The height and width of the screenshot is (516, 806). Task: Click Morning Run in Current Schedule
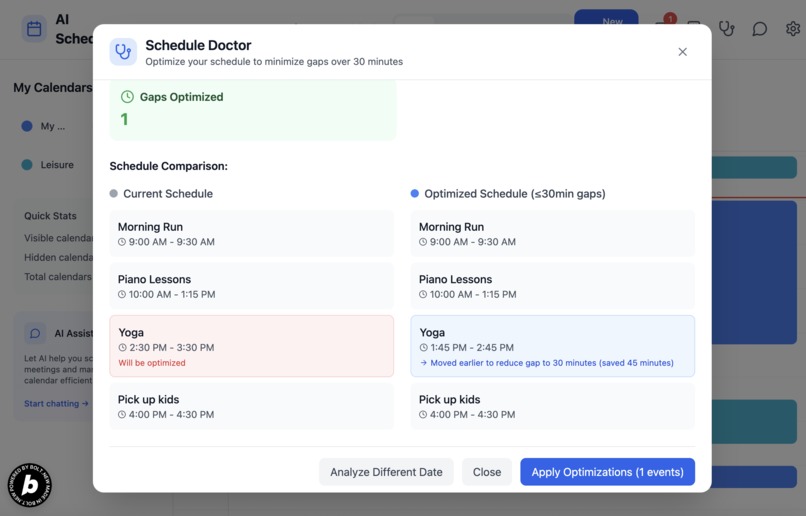click(x=251, y=233)
